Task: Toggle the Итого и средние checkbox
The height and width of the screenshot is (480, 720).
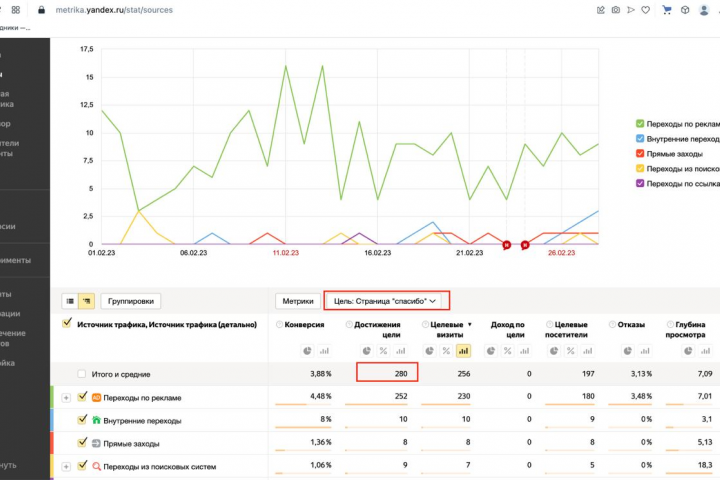Action: (x=82, y=374)
